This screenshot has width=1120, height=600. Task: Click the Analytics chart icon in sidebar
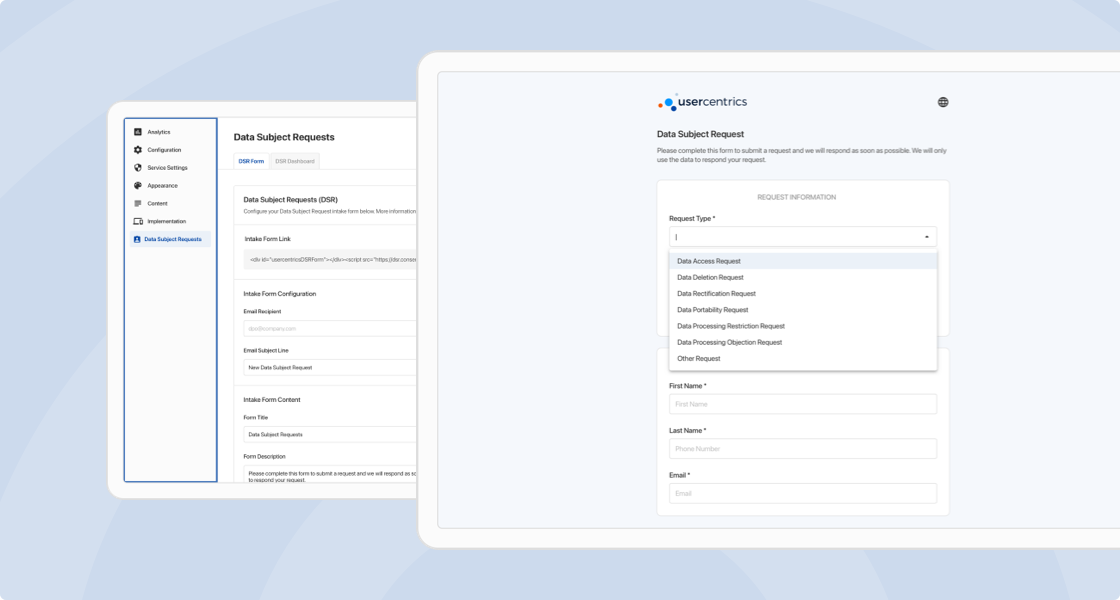click(138, 132)
